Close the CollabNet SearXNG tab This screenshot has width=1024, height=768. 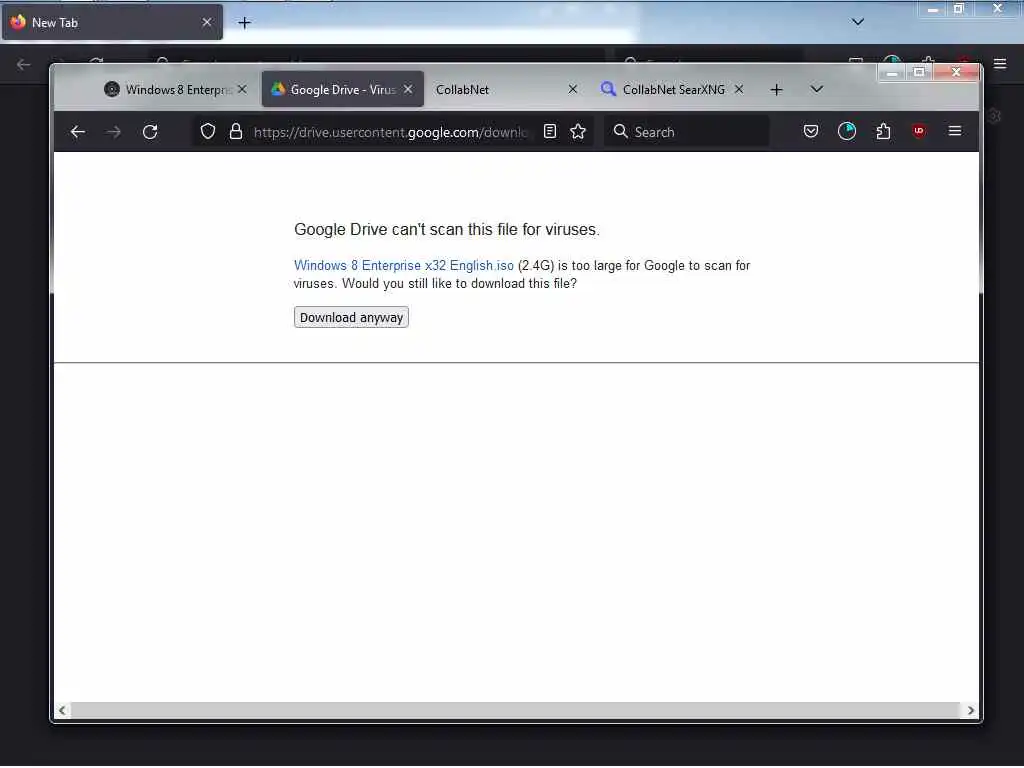[x=739, y=89]
